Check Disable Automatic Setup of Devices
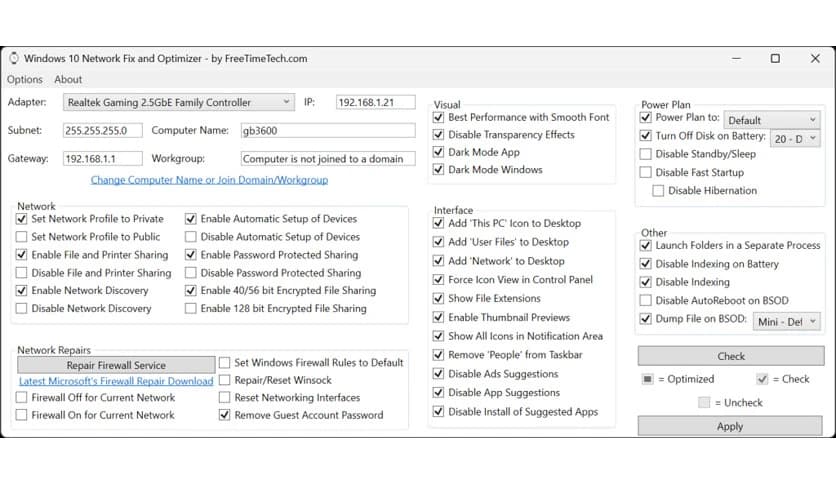 coord(191,237)
